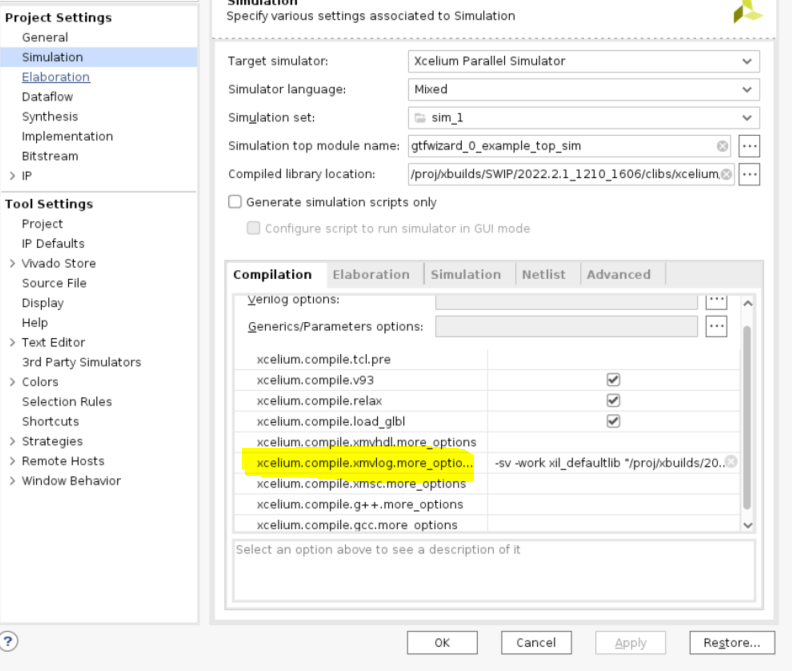Click the help question mark icon
Image resolution: width=792 pixels, height=671 pixels.
pyautogui.click(x=8, y=642)
